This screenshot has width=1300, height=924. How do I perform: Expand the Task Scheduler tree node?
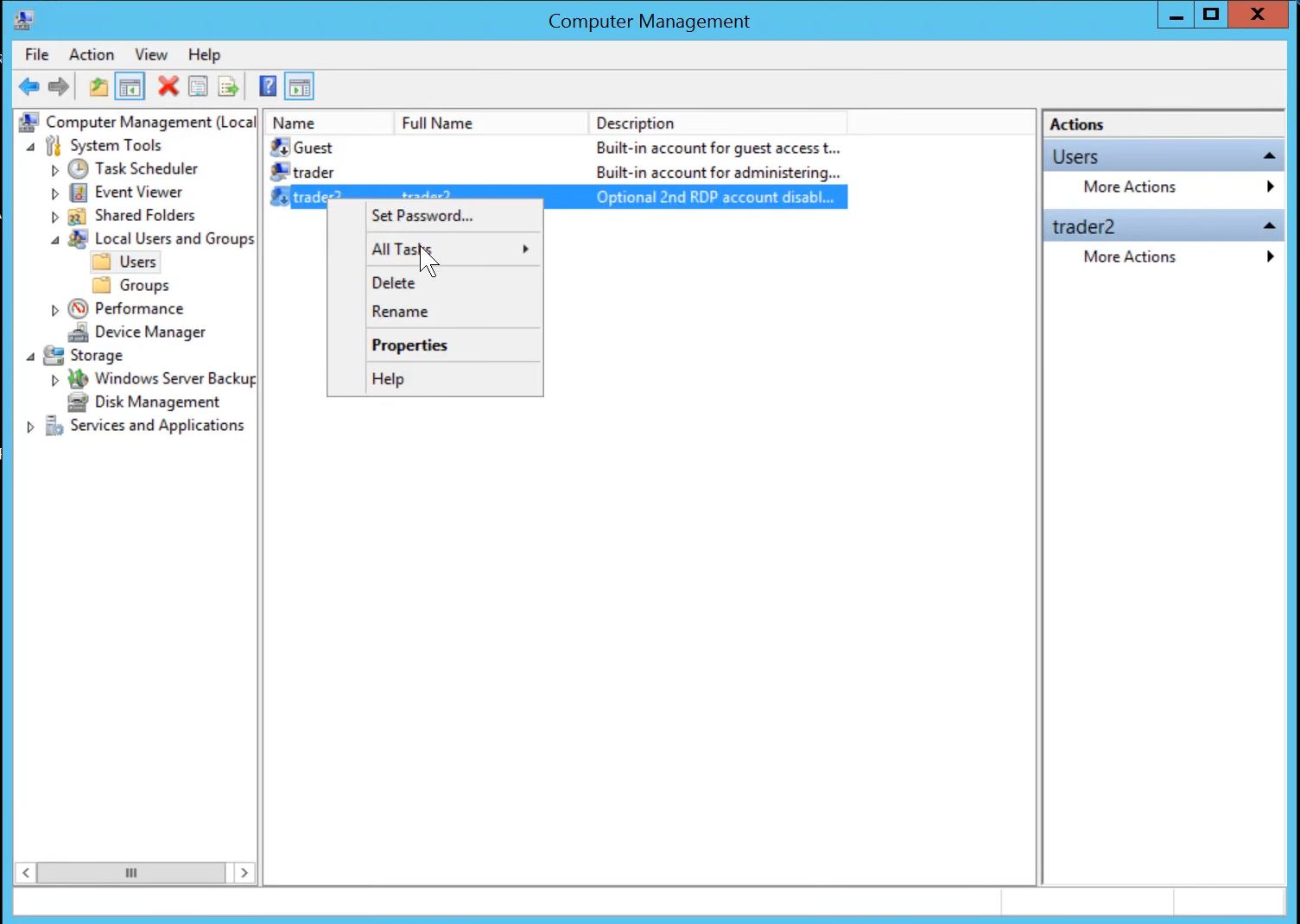click(x=54, y=169)
